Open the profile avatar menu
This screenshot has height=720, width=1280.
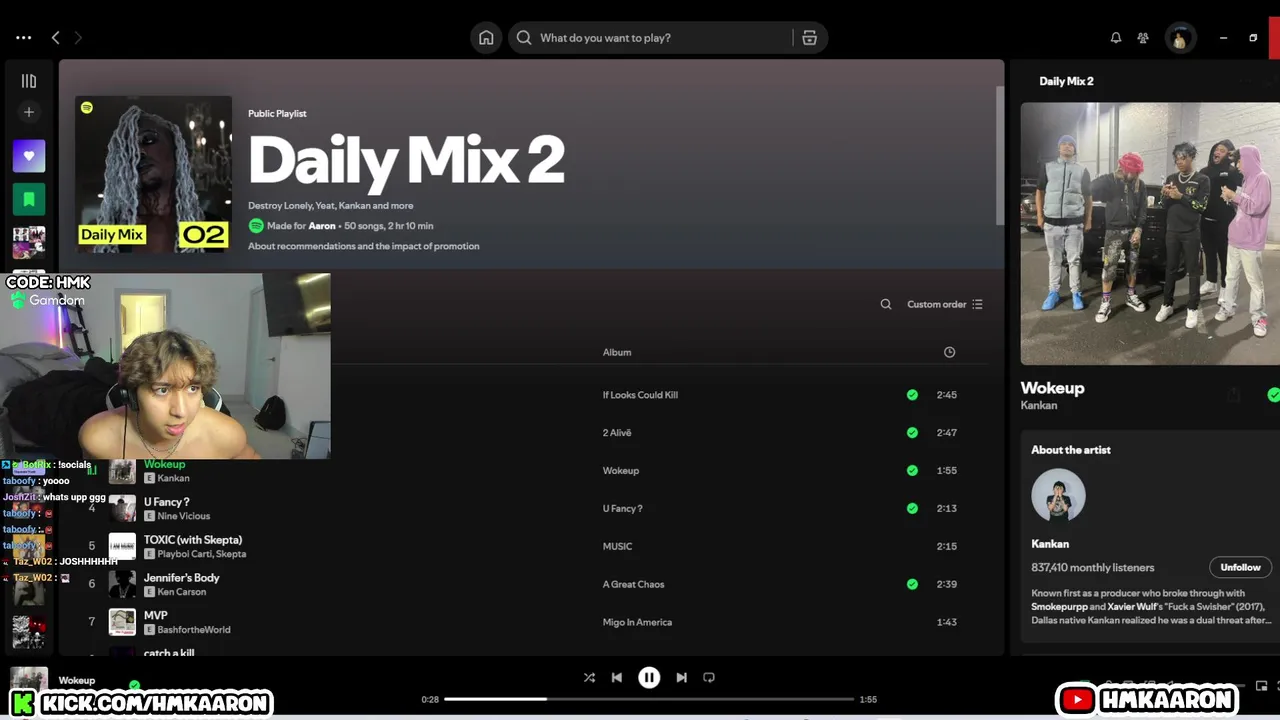point(1180,38)
